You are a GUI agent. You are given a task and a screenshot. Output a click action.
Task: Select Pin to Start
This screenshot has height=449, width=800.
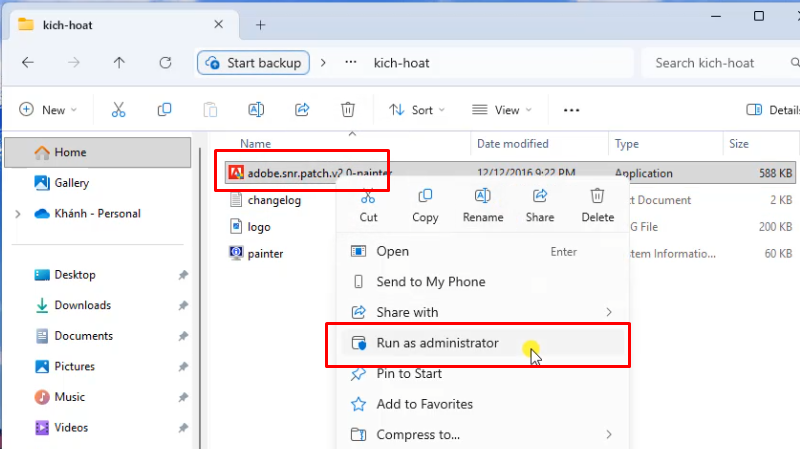point(483,373)
